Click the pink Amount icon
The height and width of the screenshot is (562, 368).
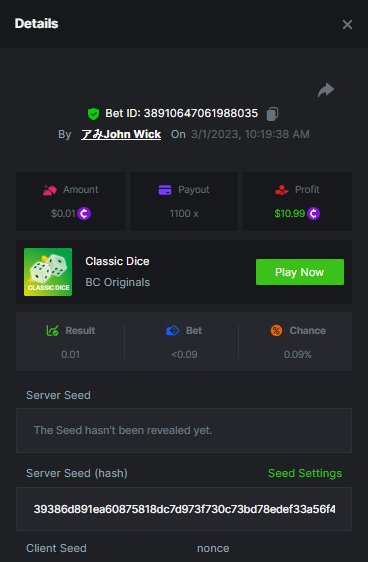[50, 190]
